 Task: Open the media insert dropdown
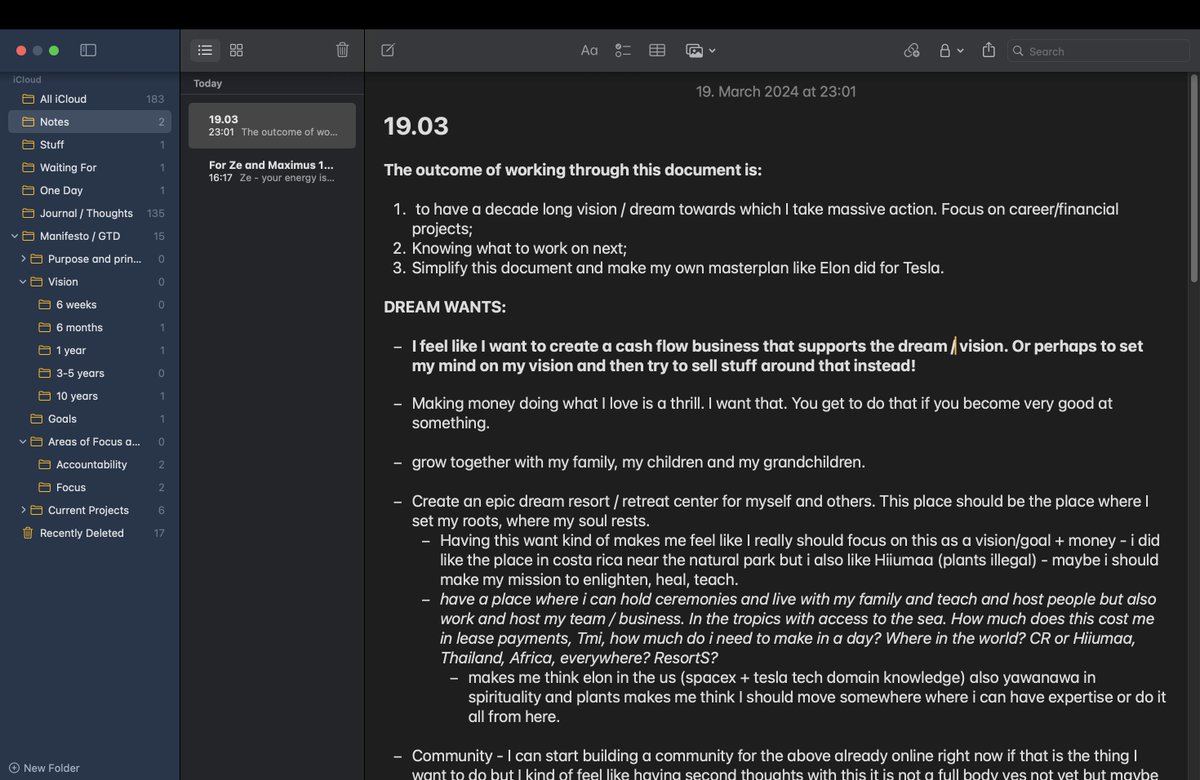point(700,50)
